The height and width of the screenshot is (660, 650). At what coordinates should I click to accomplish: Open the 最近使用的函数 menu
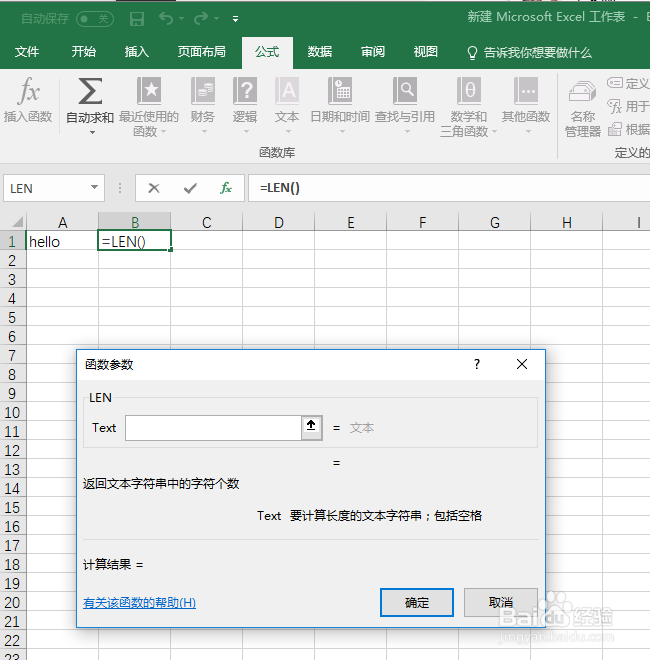point(149,107)
